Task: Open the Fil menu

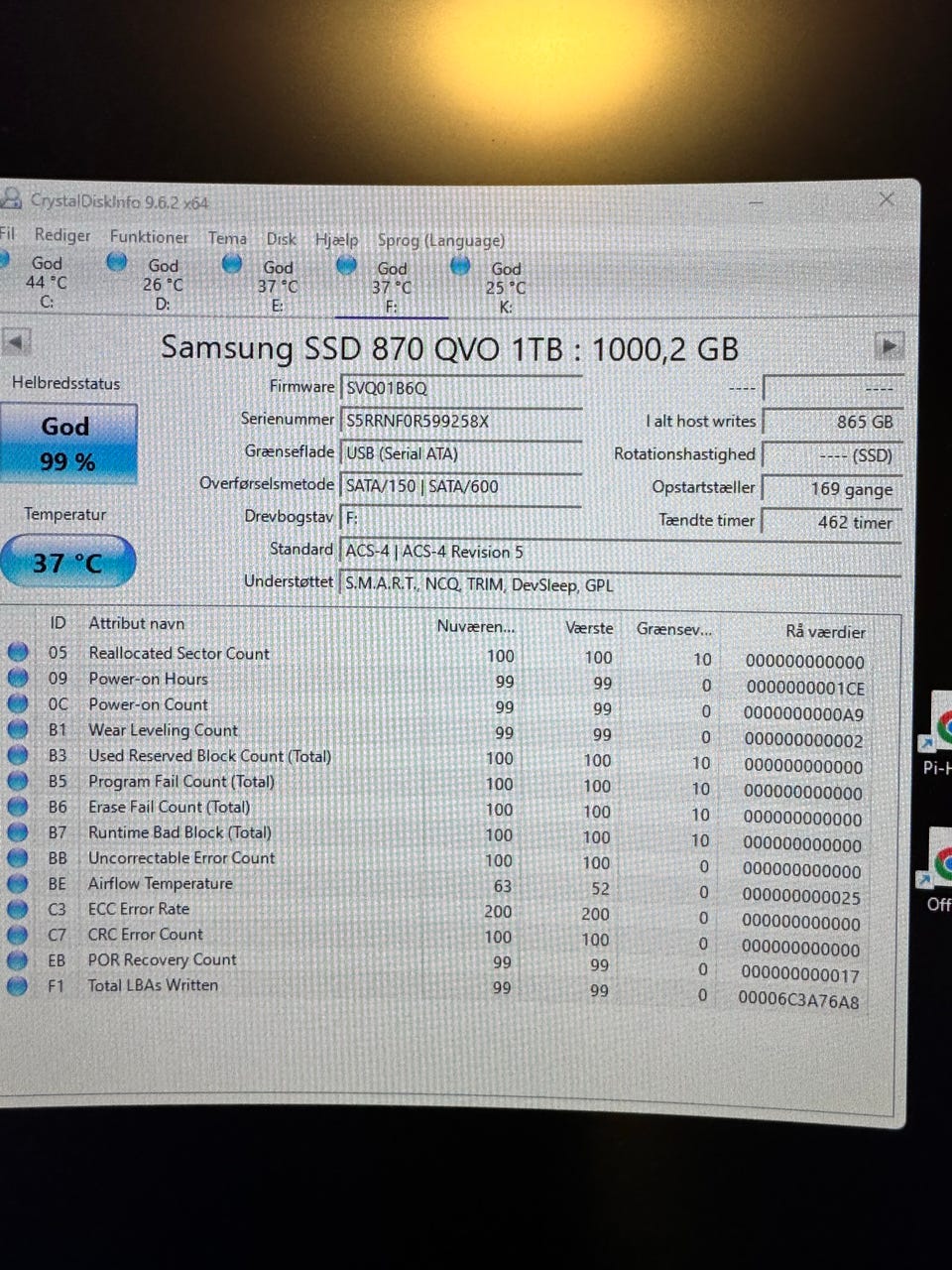Action: pyautogui.click(x=7, y=234)
